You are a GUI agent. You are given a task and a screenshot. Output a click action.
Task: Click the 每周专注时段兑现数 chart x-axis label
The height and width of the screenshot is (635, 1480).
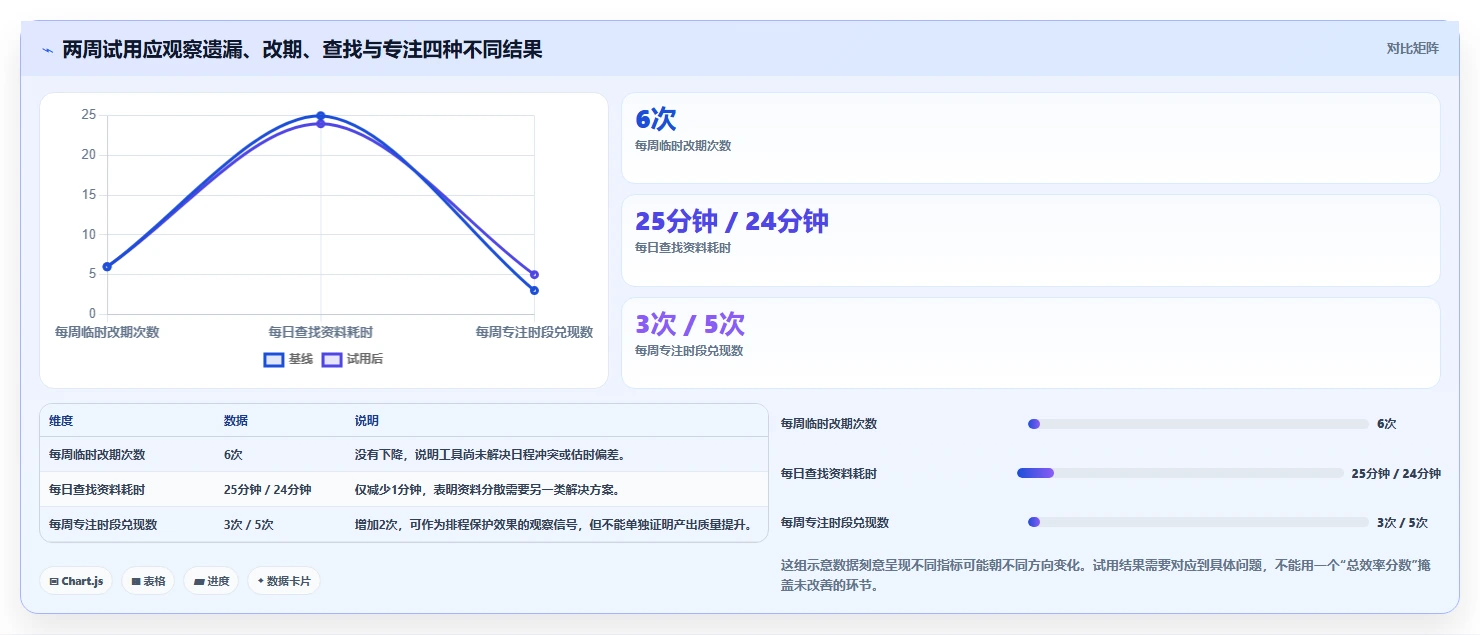pos(534,332)
